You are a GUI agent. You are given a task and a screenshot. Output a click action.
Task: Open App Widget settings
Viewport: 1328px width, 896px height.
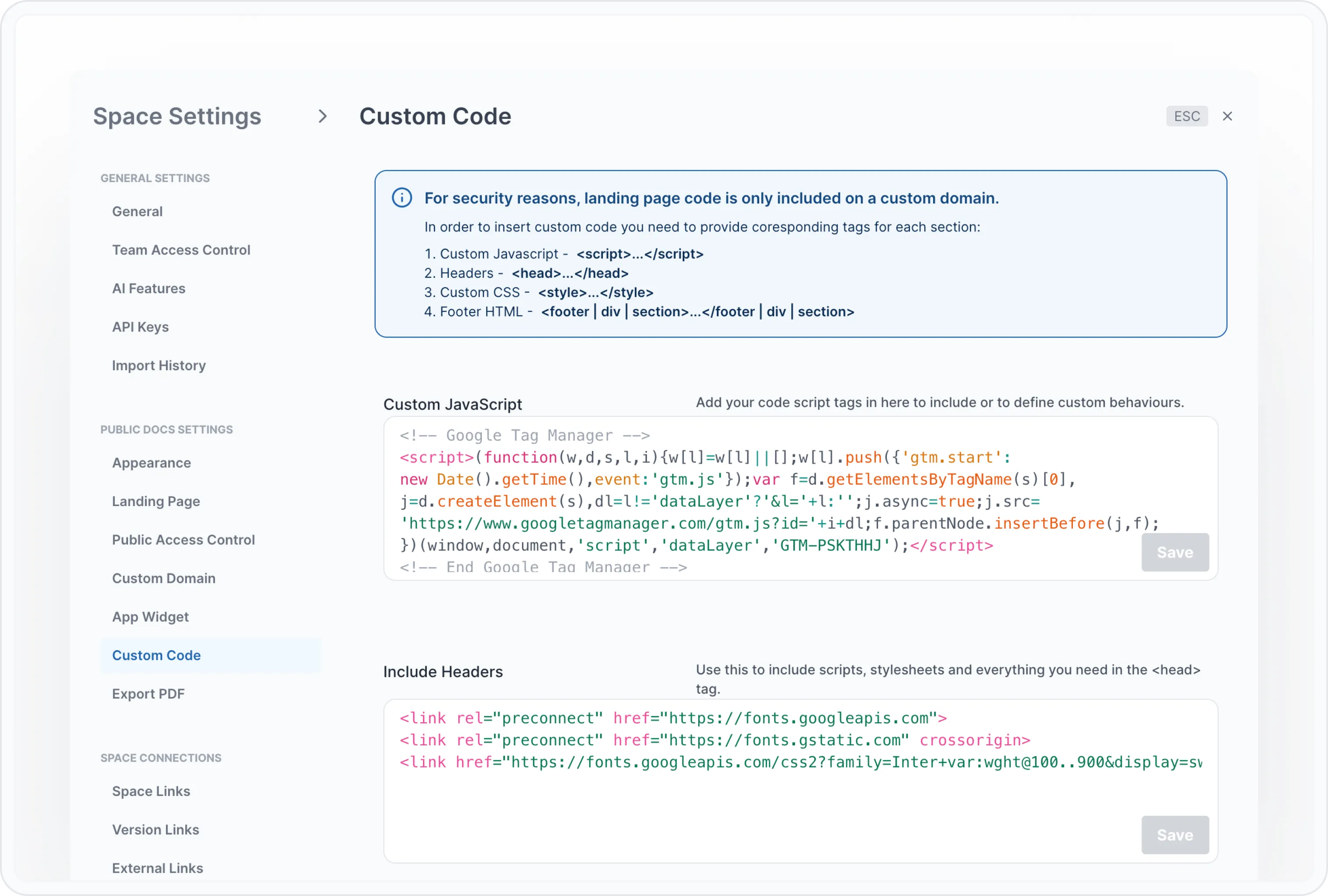click(150, 617)
